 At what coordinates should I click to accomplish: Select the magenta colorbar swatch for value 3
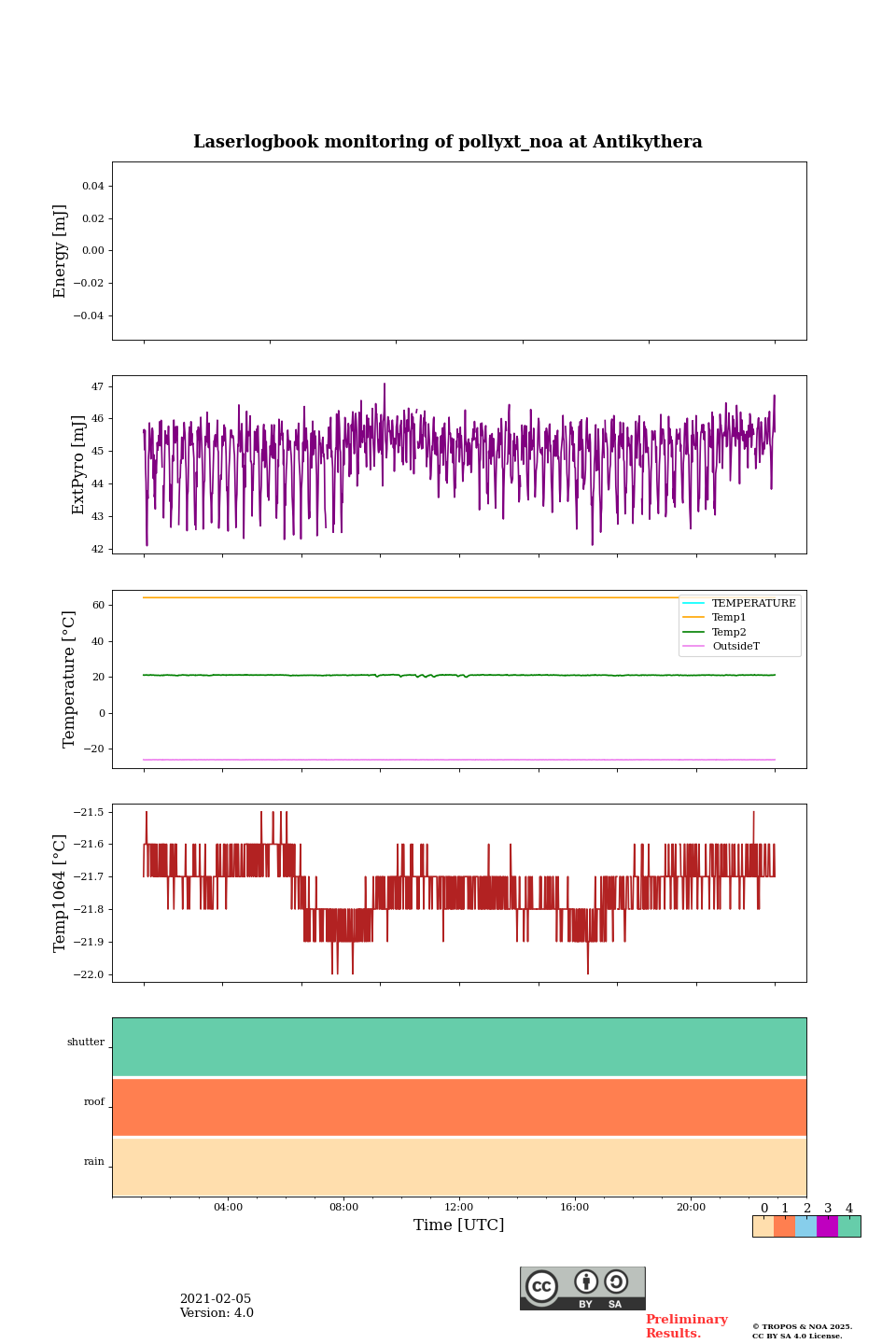click(828, 1226)
